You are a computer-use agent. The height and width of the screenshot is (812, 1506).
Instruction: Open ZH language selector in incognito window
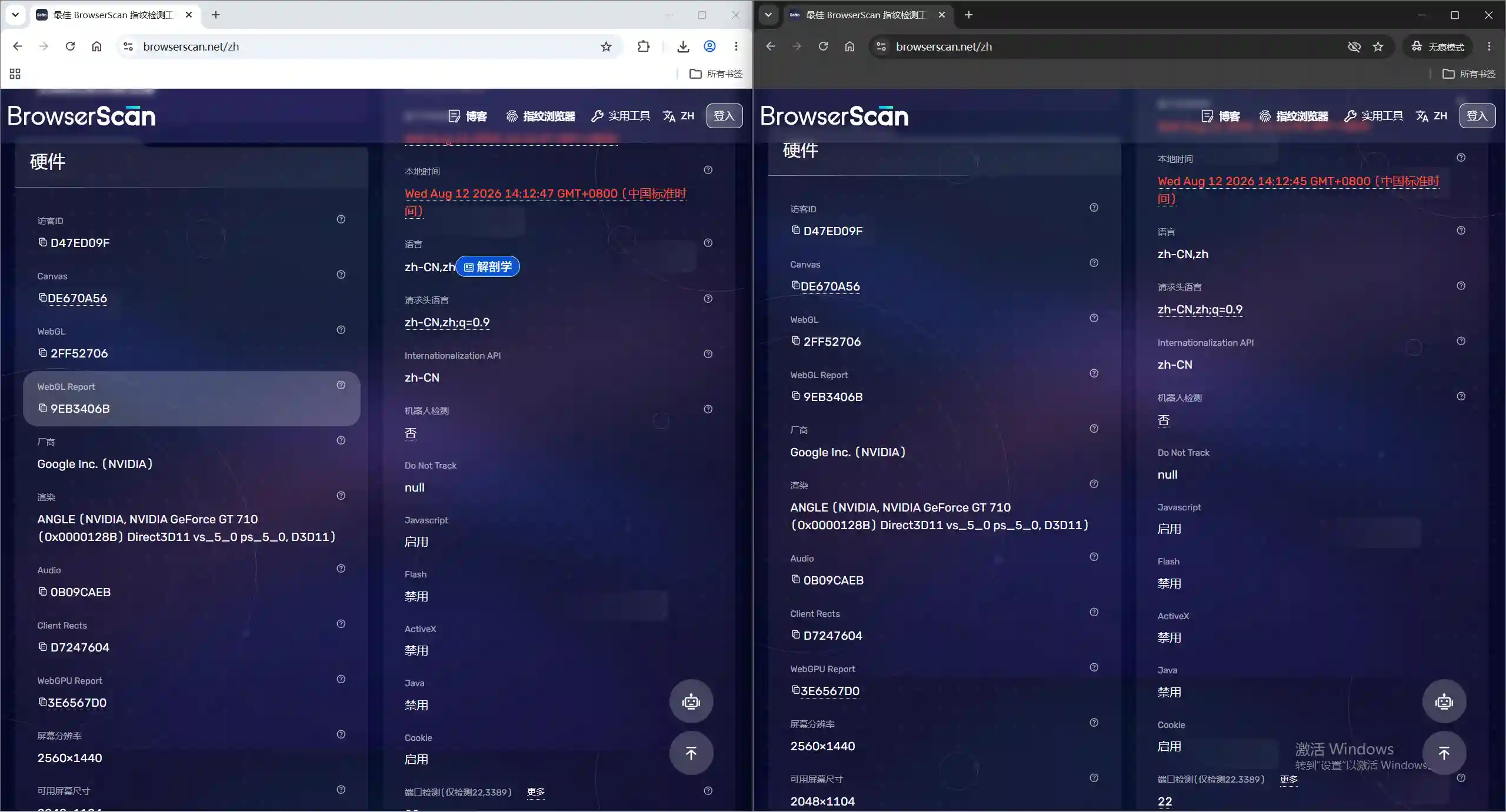tap(1432, 116)
